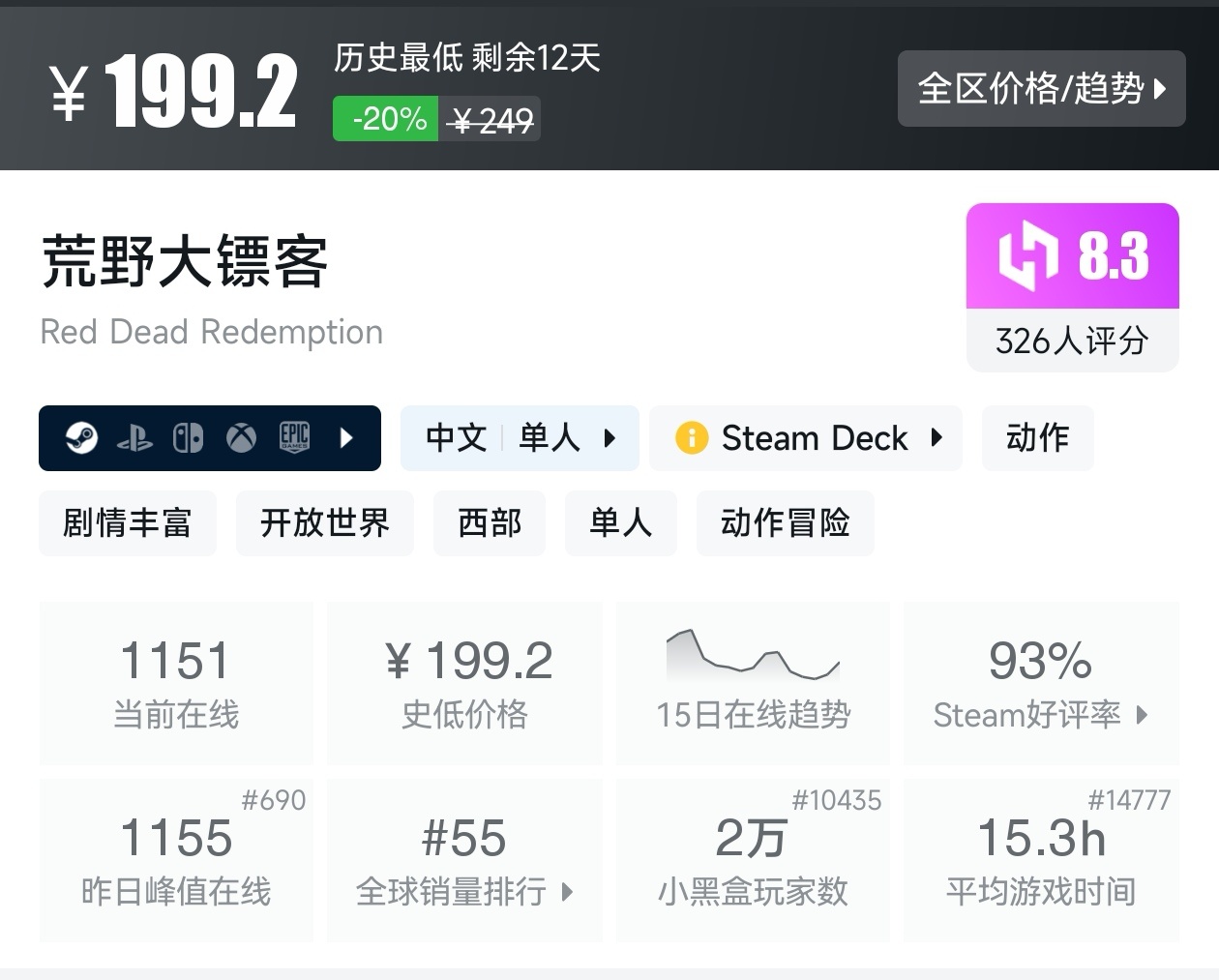The height and width of the screenshot is (980, 1219).
Task: Click the -20% discount badge
Action: coord(386,119)
